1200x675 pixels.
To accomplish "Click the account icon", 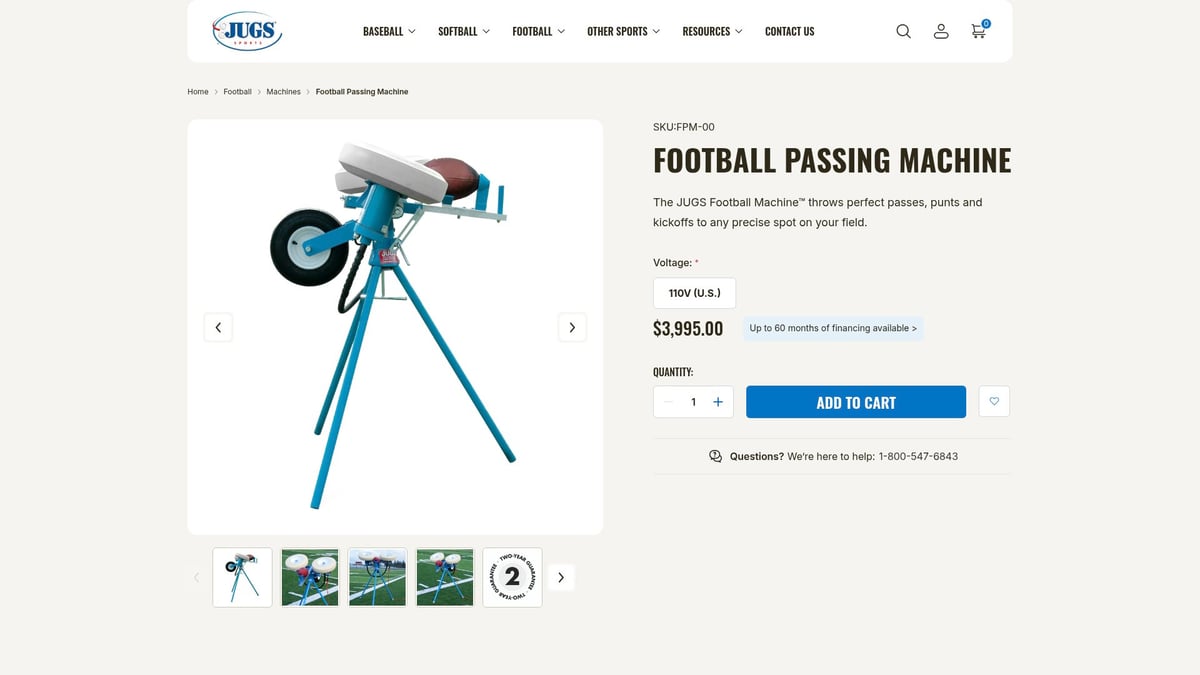I will [941, 31].
